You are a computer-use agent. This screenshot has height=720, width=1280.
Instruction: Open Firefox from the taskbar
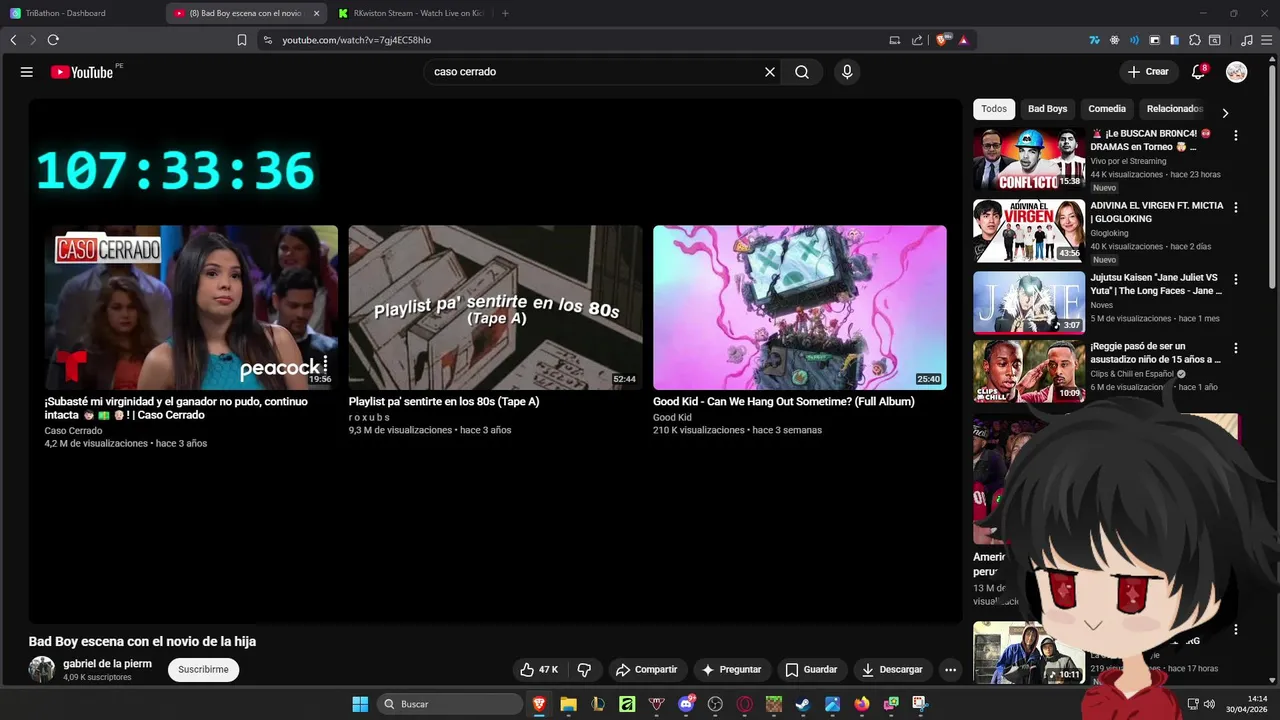tap(862, 704)
